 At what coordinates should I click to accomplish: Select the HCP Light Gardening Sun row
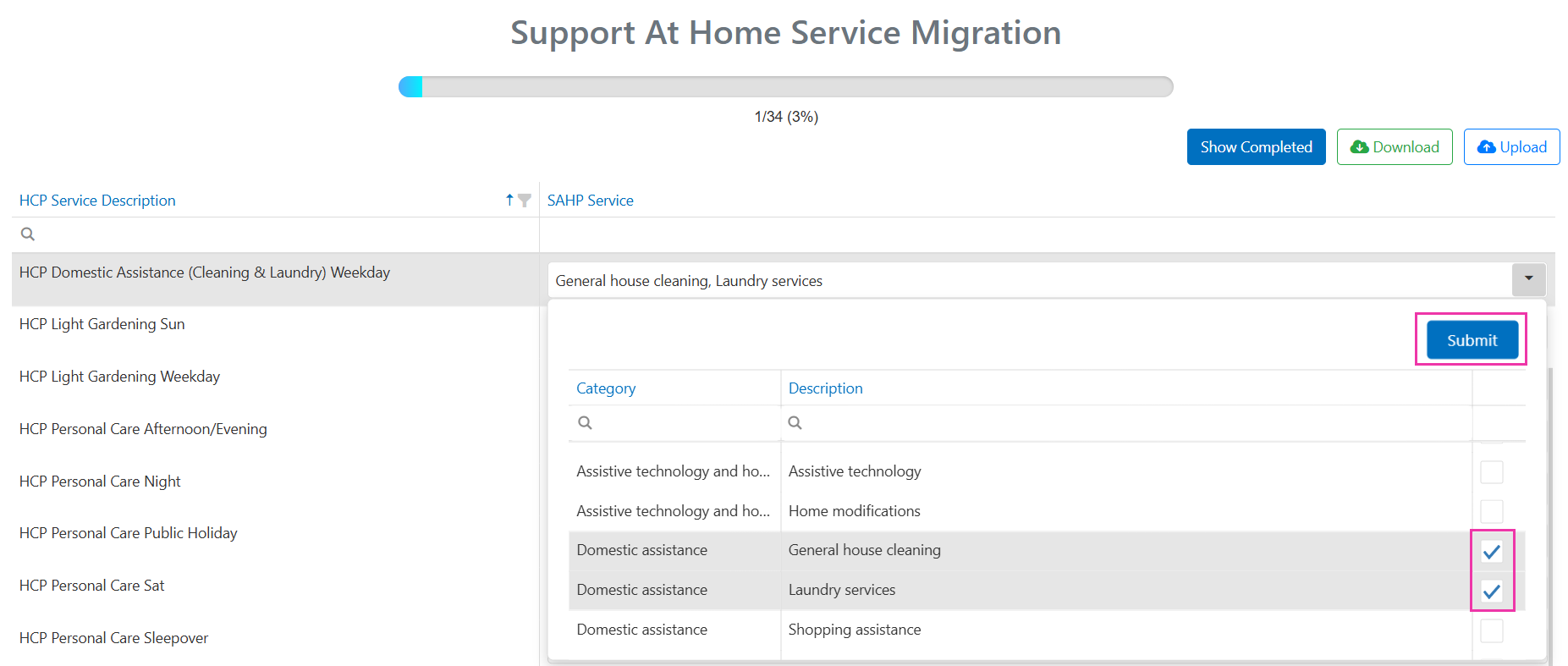[275, 324]
